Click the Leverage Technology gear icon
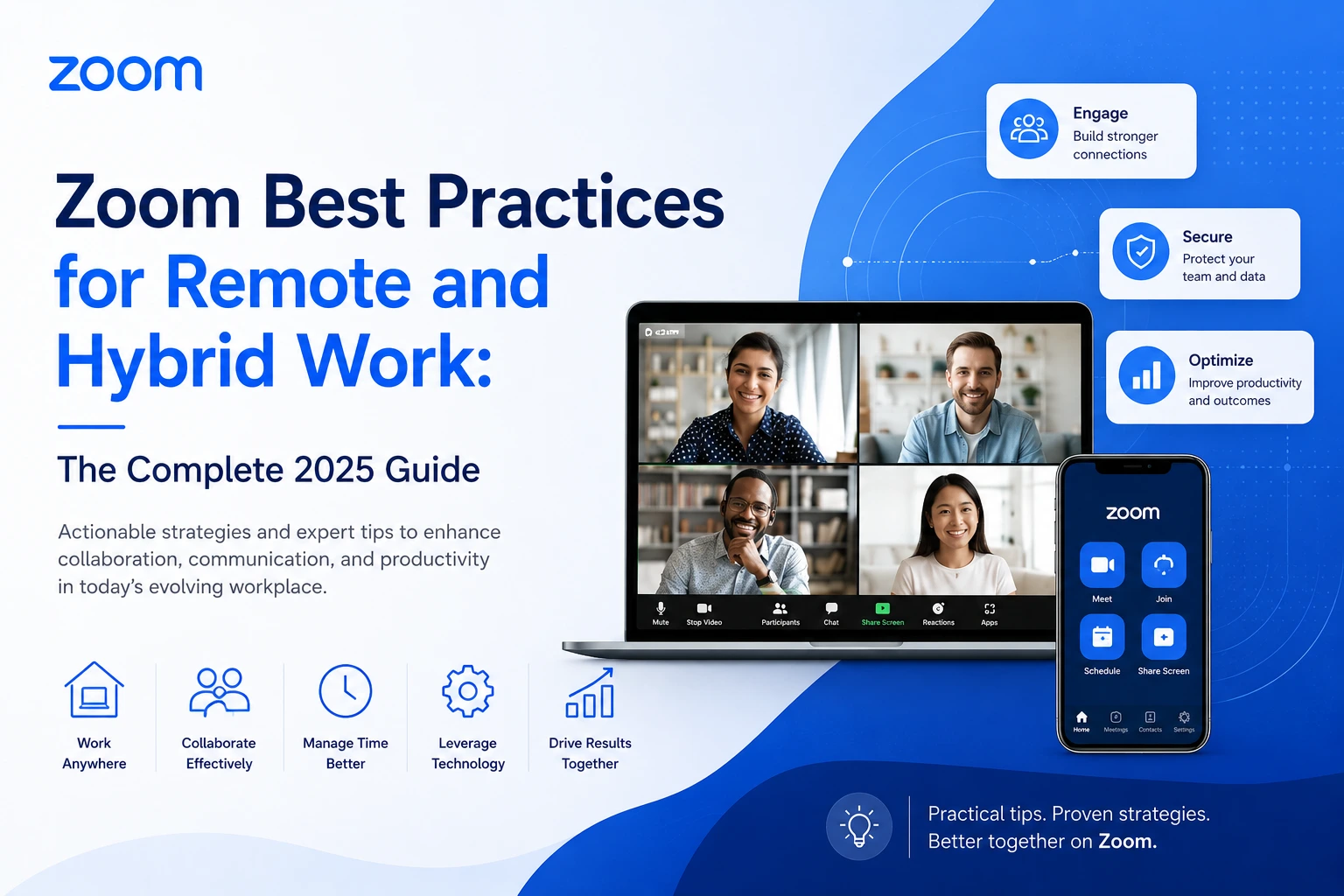 click(468, 691)
